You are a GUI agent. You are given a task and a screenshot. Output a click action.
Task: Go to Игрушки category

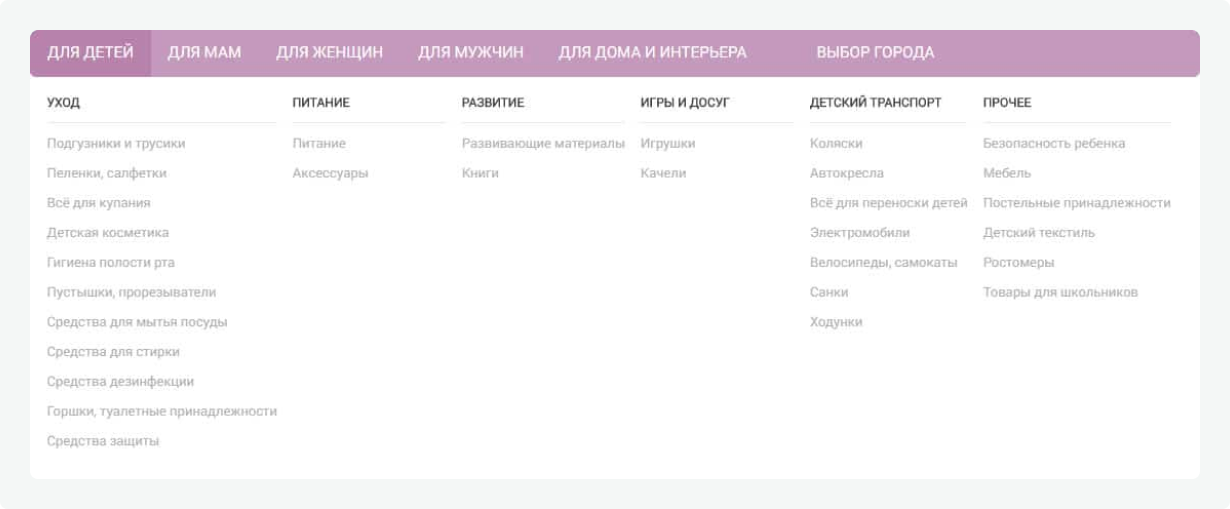click(668, 144)
